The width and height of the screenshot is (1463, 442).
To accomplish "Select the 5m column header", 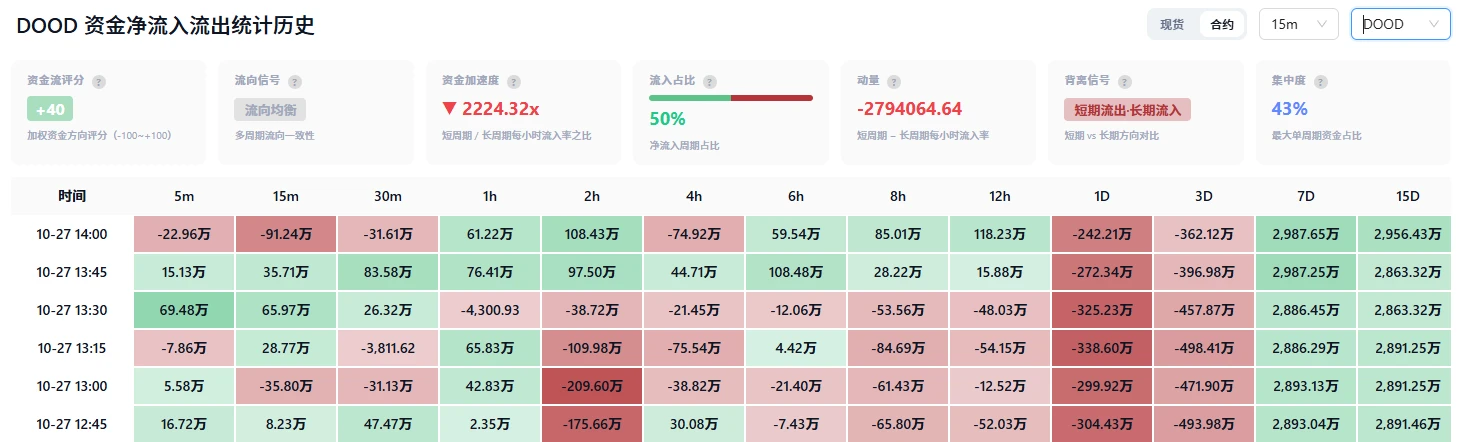I will pyautogui.click(x=184, y=196).
